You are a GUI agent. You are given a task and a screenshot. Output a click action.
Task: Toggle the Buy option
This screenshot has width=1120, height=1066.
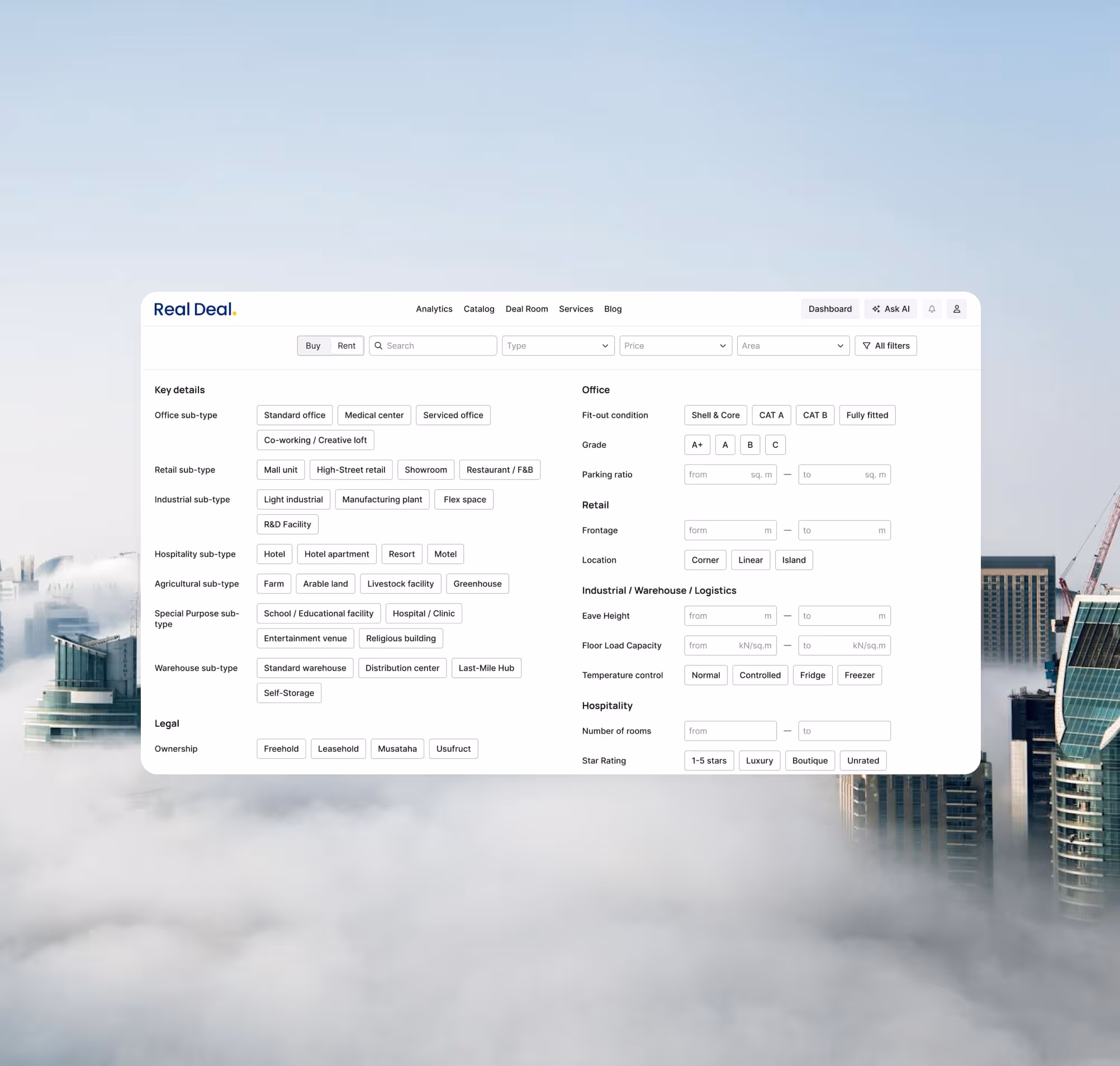(312, 345)
